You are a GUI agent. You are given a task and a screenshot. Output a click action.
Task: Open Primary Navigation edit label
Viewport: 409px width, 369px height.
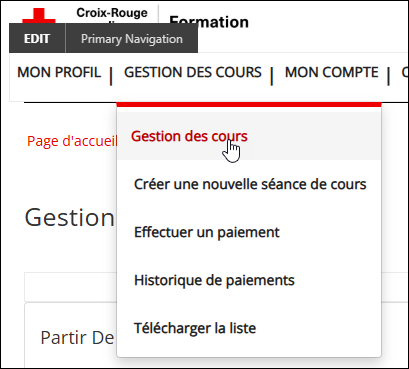132,39
